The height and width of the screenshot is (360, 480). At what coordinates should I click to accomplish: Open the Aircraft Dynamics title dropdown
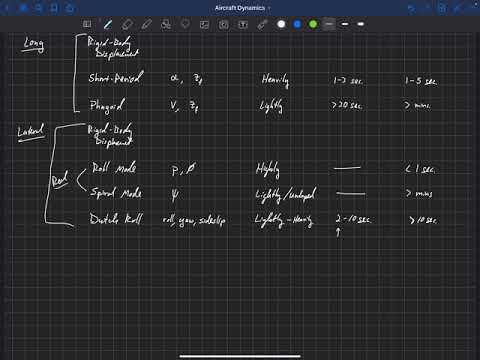click(x=243, y=8)
